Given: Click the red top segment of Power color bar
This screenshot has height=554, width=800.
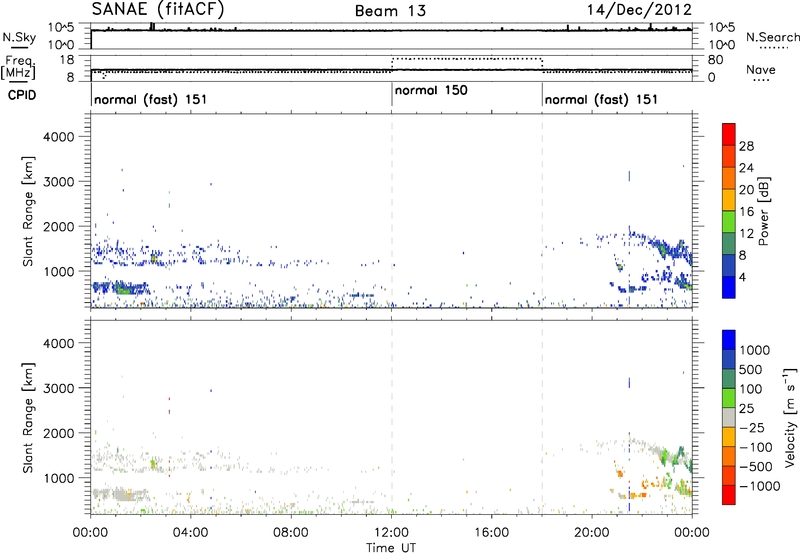Looking at the screenshot, I should point(729,134).
